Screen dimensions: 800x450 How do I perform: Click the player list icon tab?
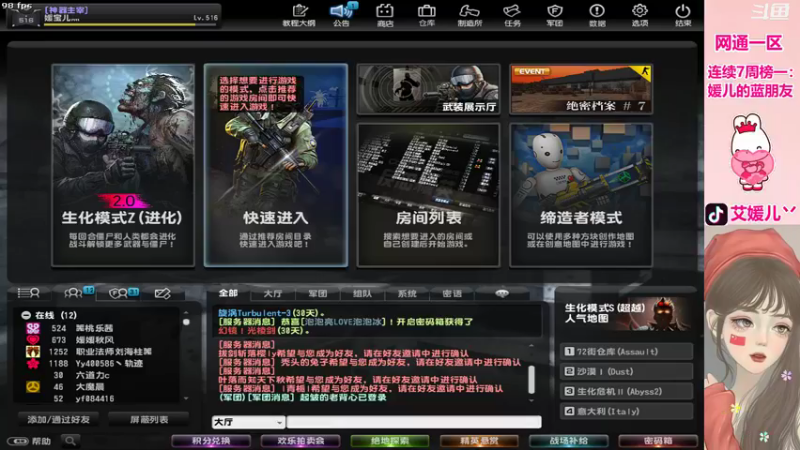(29, 293)
